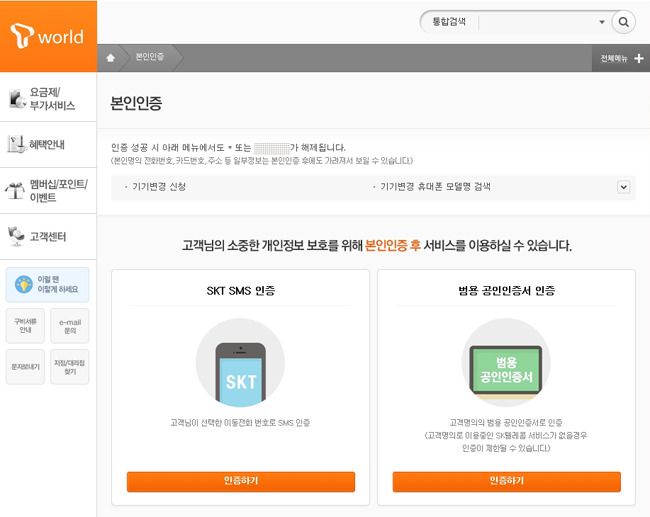Open 구비서류 안내 quick link

point(25,325)
